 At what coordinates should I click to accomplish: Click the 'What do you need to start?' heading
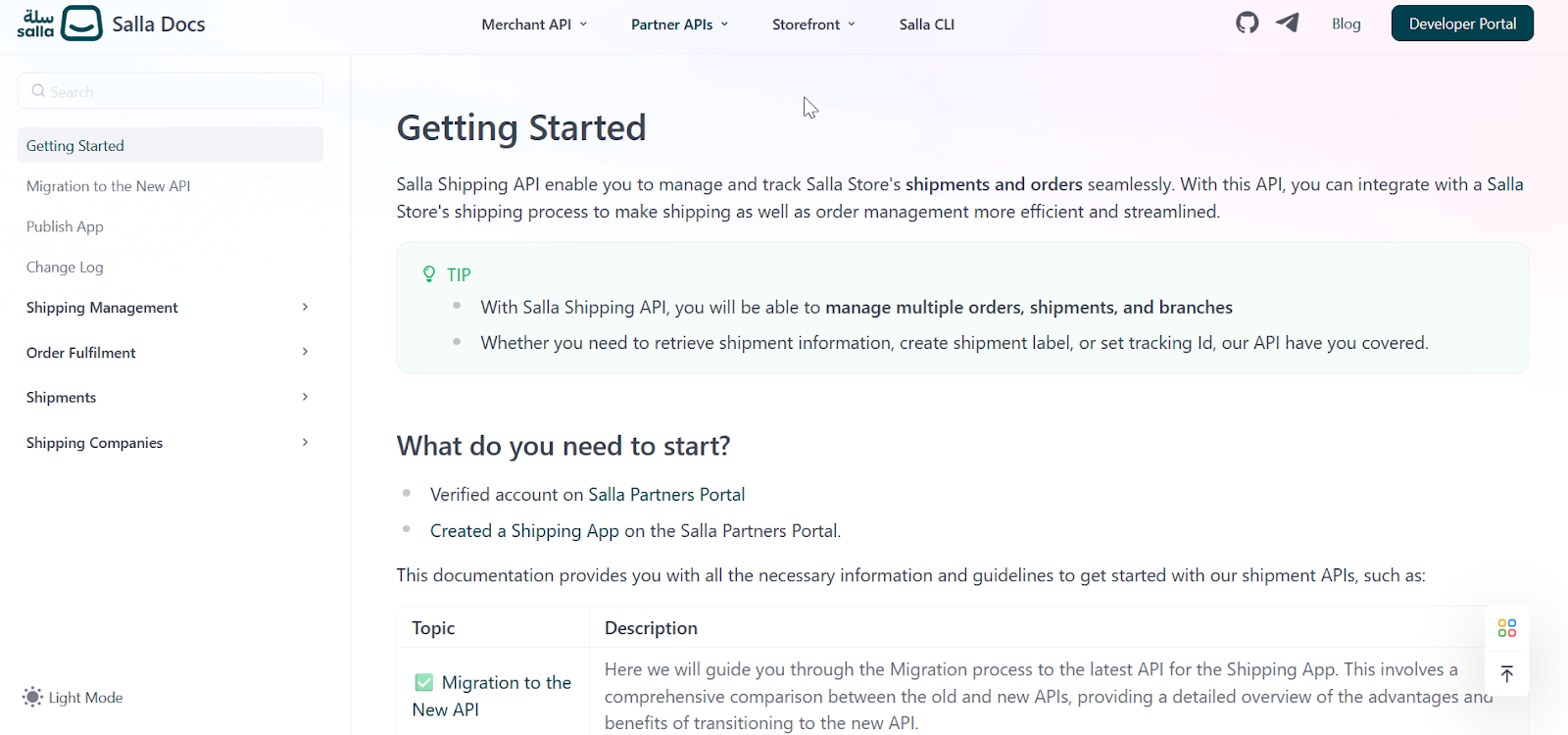(563, 446)
